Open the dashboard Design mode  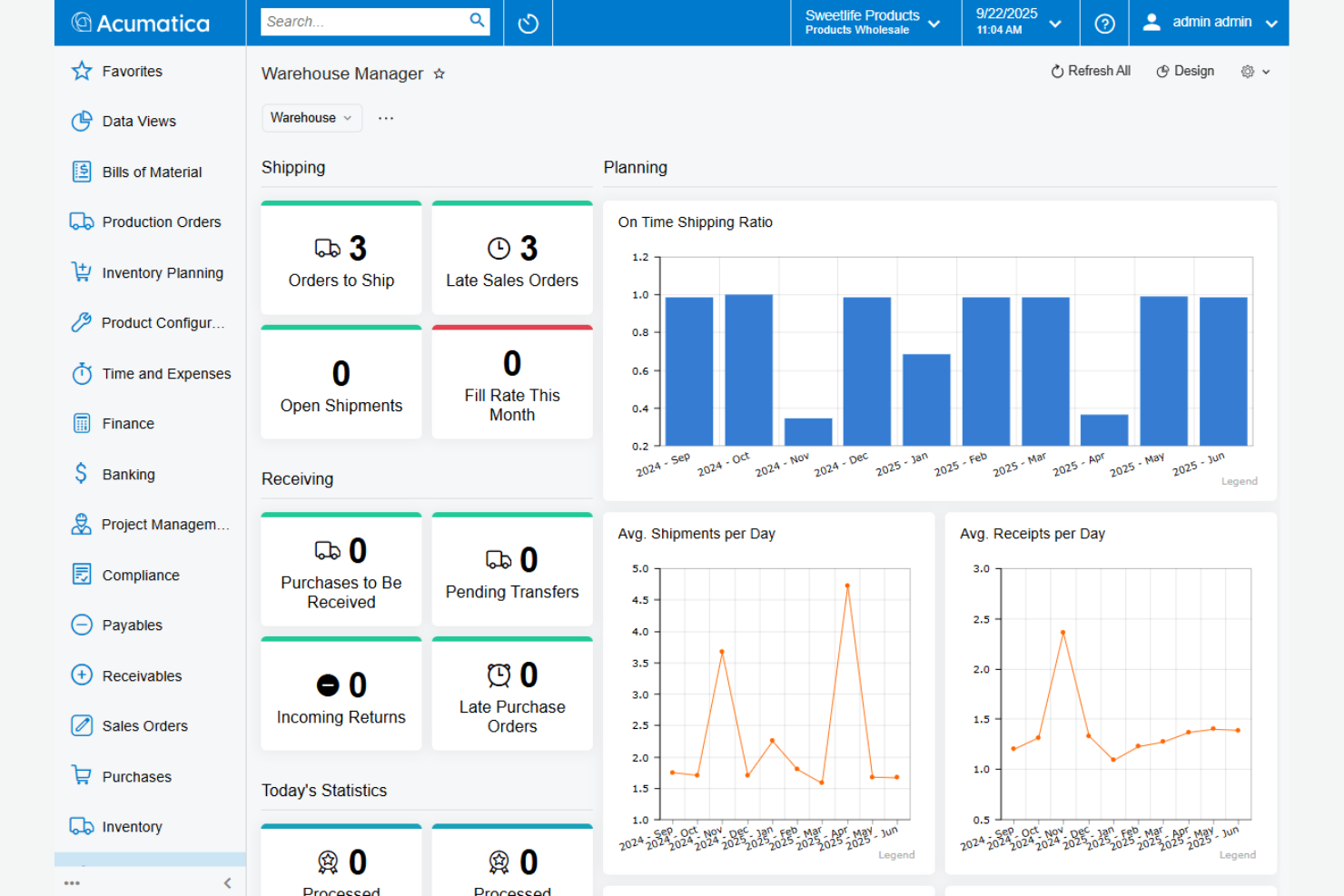coord(1185,70)
